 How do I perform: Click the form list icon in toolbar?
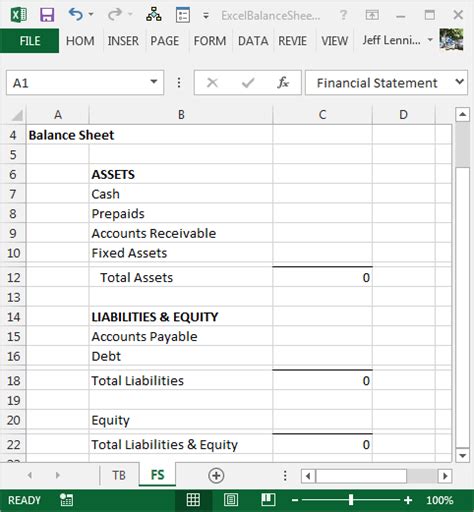(183, 15)
